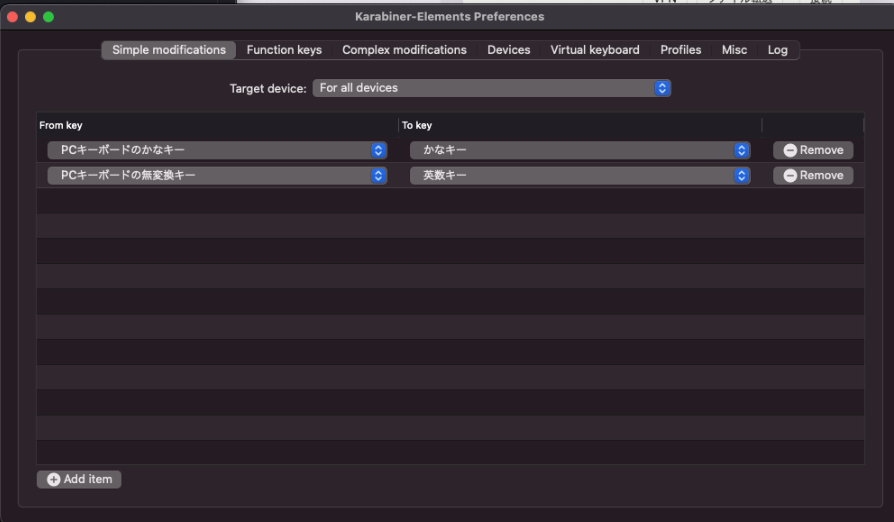Select the Virtual keyboard tab
894x522 pixels.
click(595, 50)
